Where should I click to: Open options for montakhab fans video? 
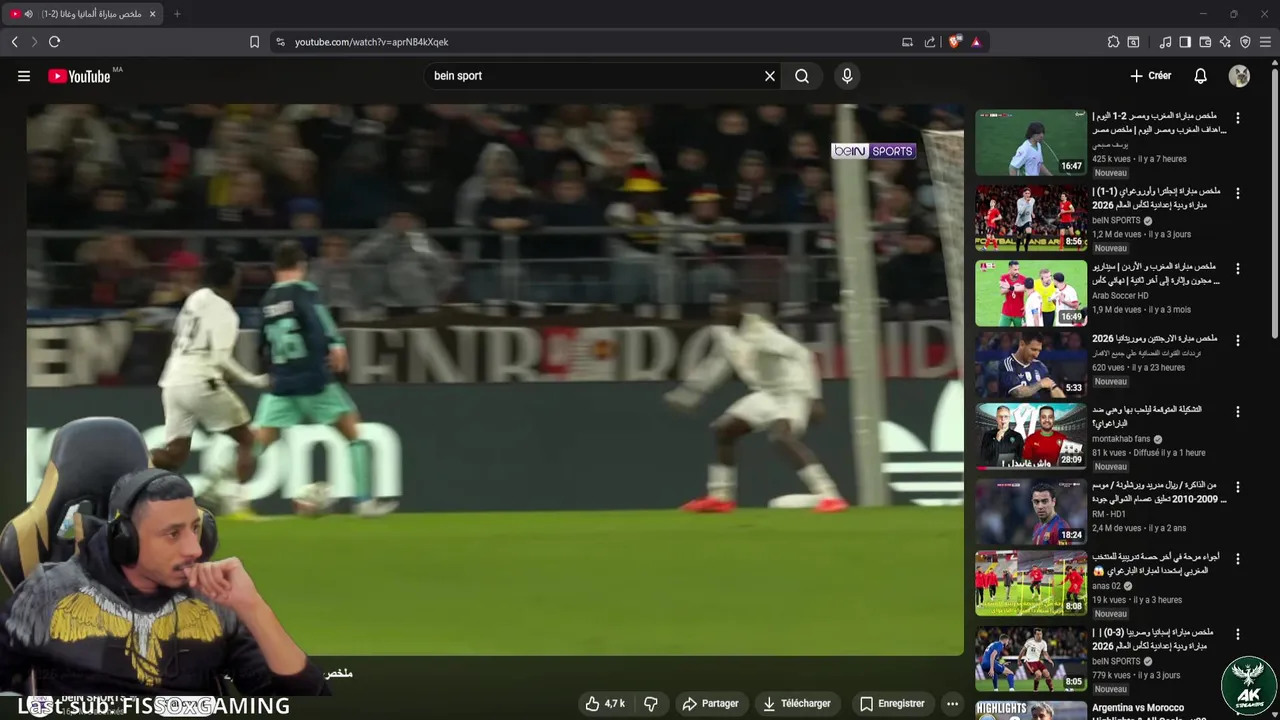click(1238, 412)
